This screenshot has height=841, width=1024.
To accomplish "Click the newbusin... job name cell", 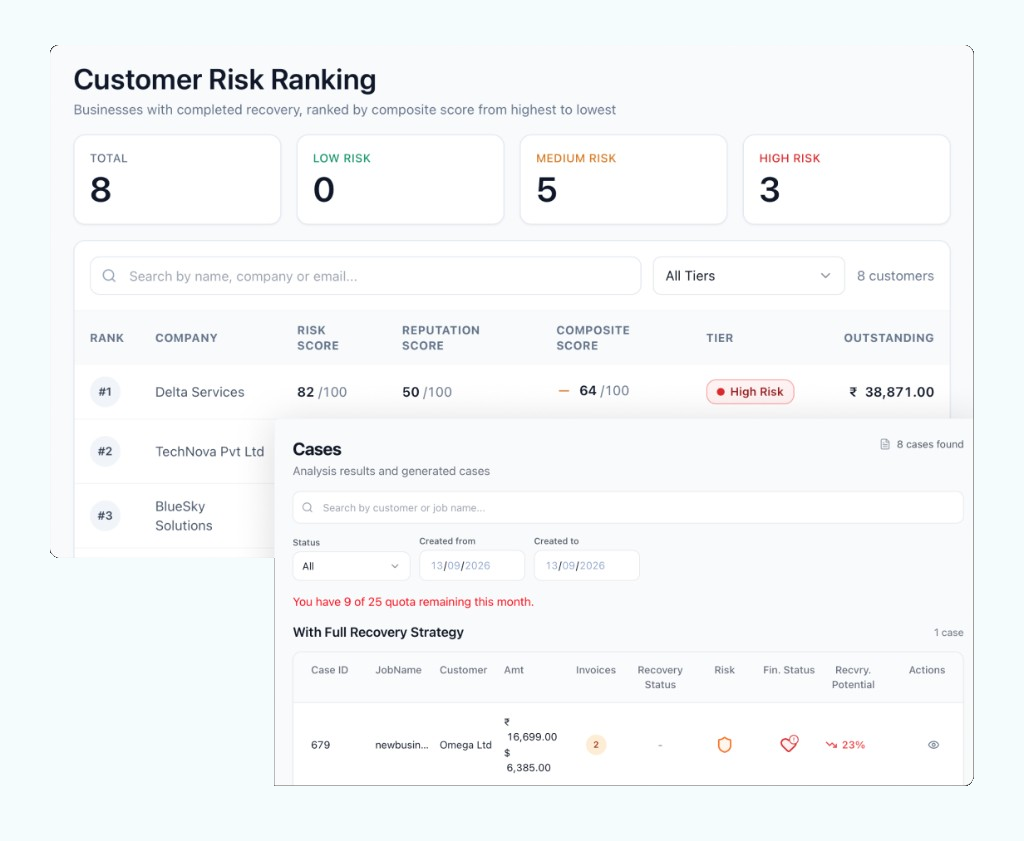I will [402, 744].
